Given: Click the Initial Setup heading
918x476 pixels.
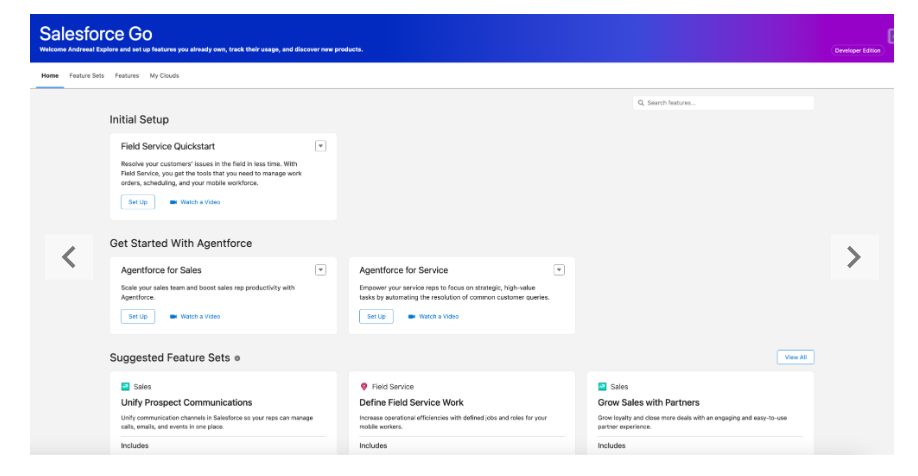Looking at the screenshot, I should point(139,119).
